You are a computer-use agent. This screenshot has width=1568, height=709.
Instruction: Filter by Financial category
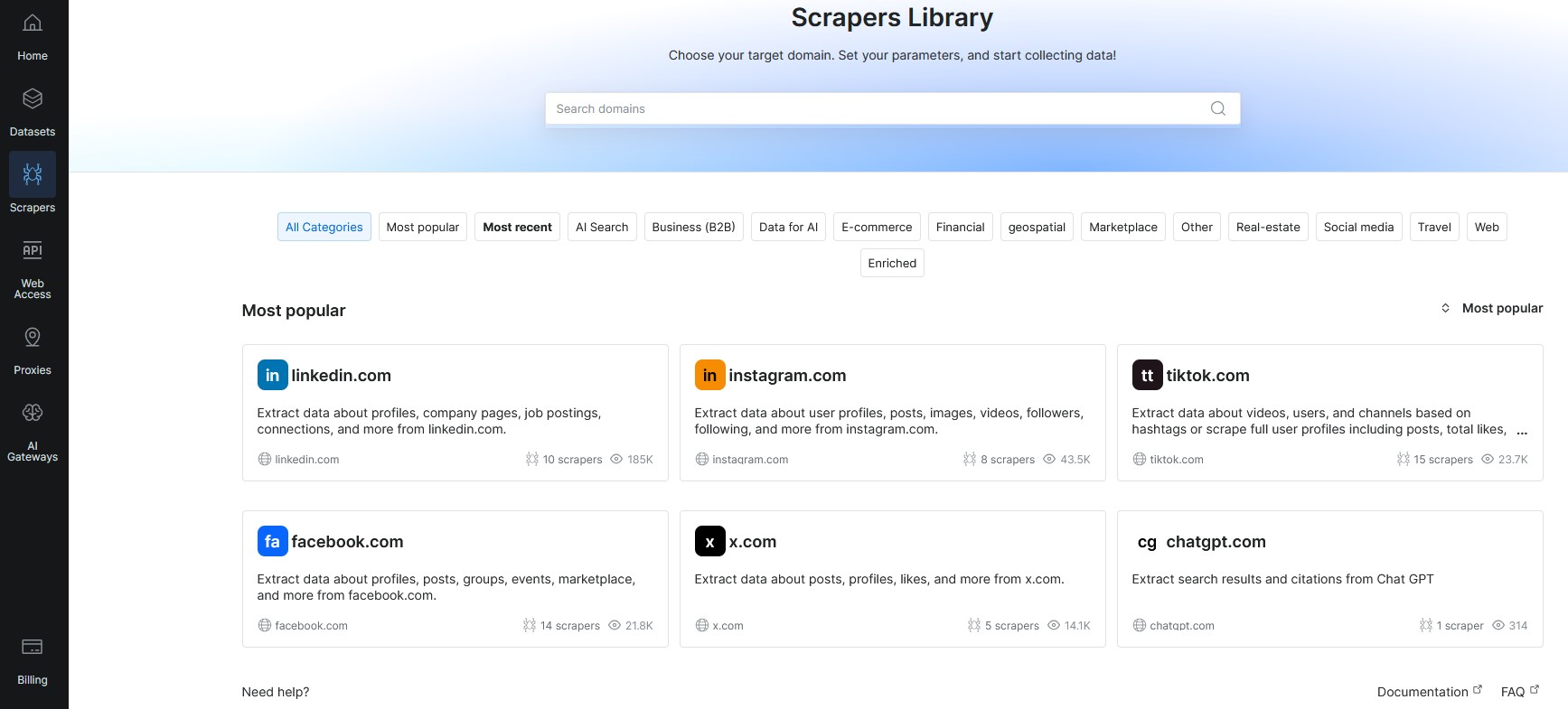click(x=960, y=227)
